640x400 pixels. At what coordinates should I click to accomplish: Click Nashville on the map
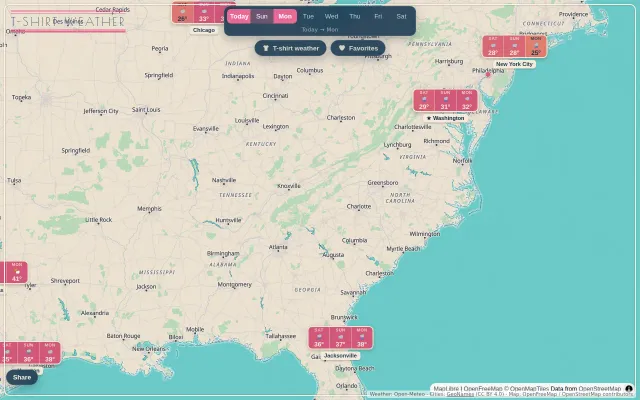(224, 180)
